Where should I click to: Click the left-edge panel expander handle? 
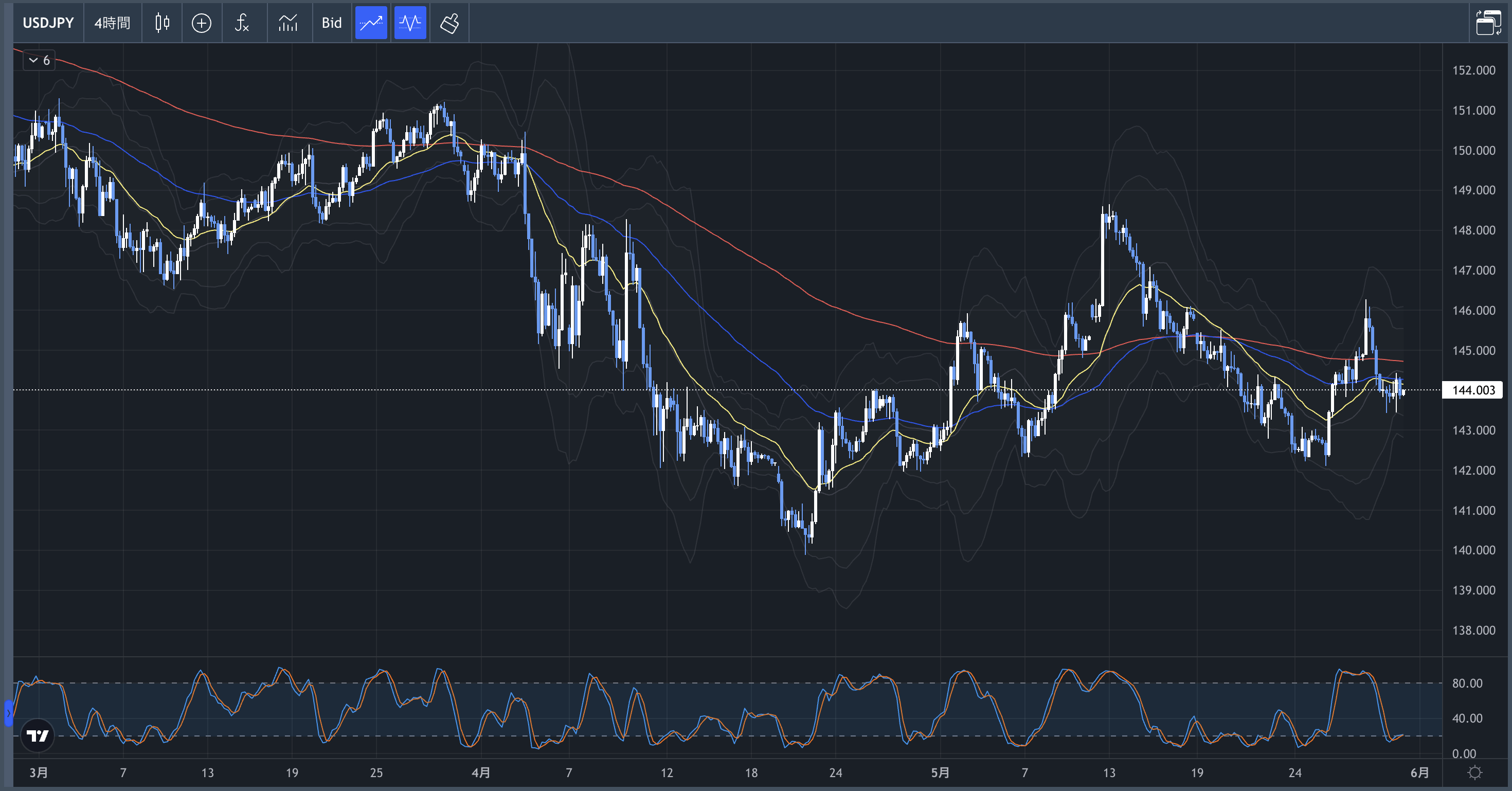8,713
